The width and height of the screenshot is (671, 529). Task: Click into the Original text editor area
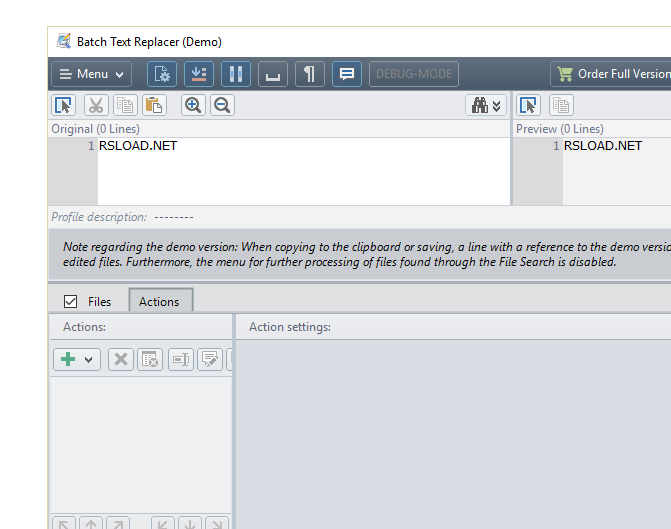304,171
